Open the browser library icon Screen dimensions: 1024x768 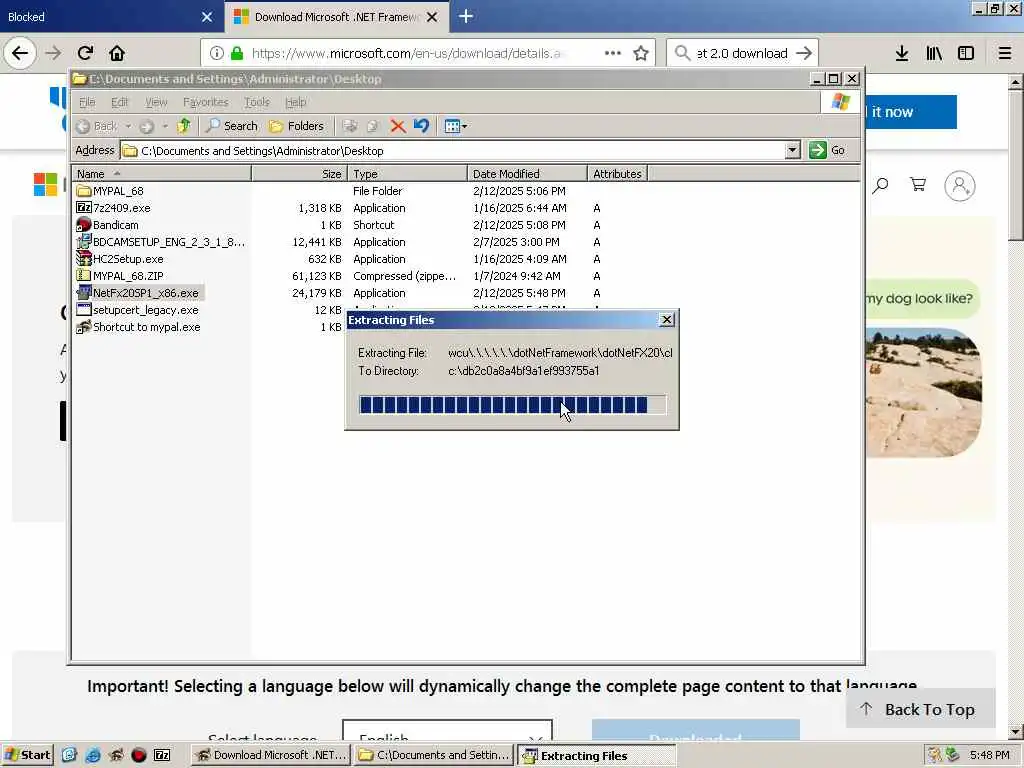tap(934, 53)
